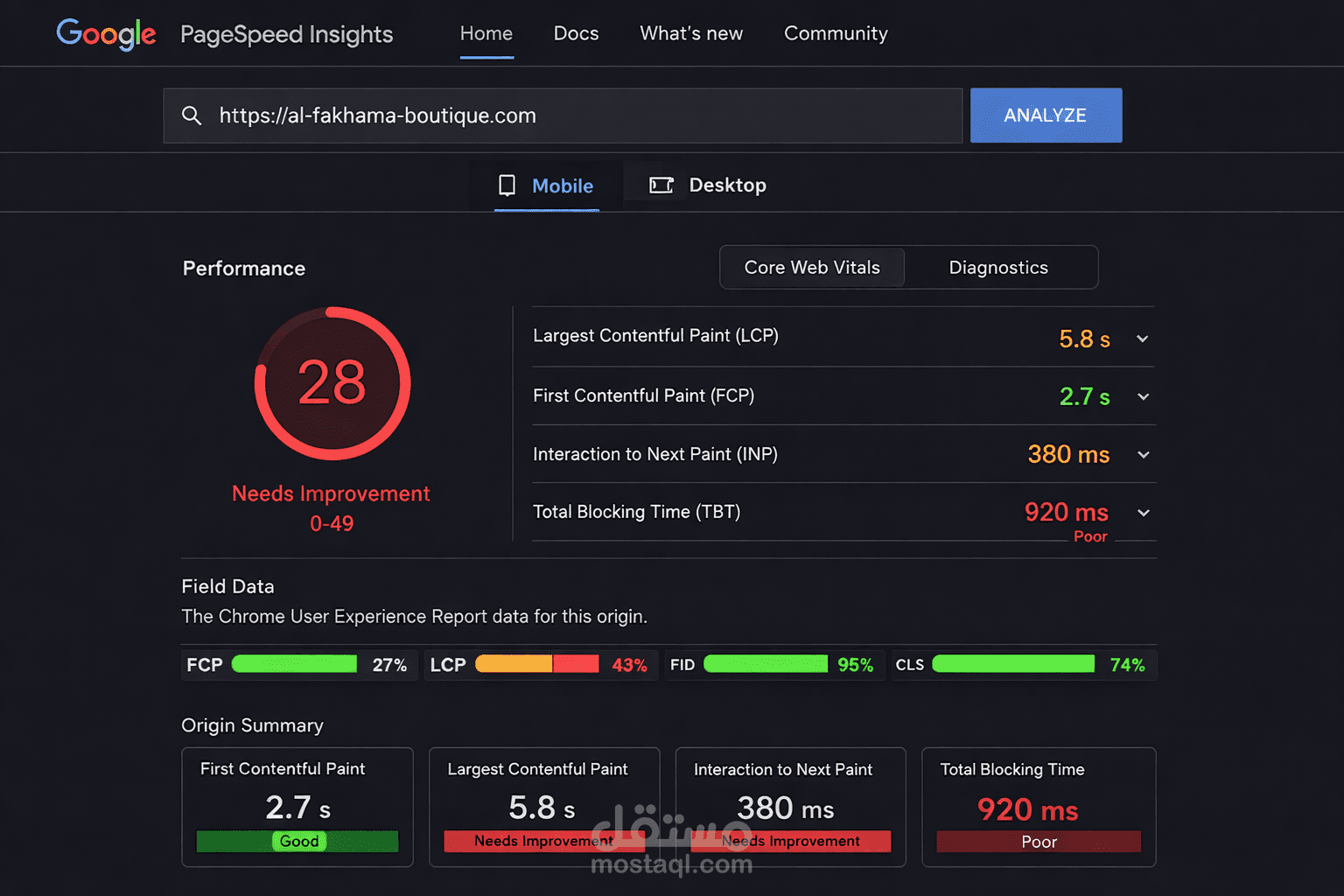Expand the First Contentful Paint (FCP) row chevron
Viewport: 1344px width, 896px height.
click(x=1143, y=396)
